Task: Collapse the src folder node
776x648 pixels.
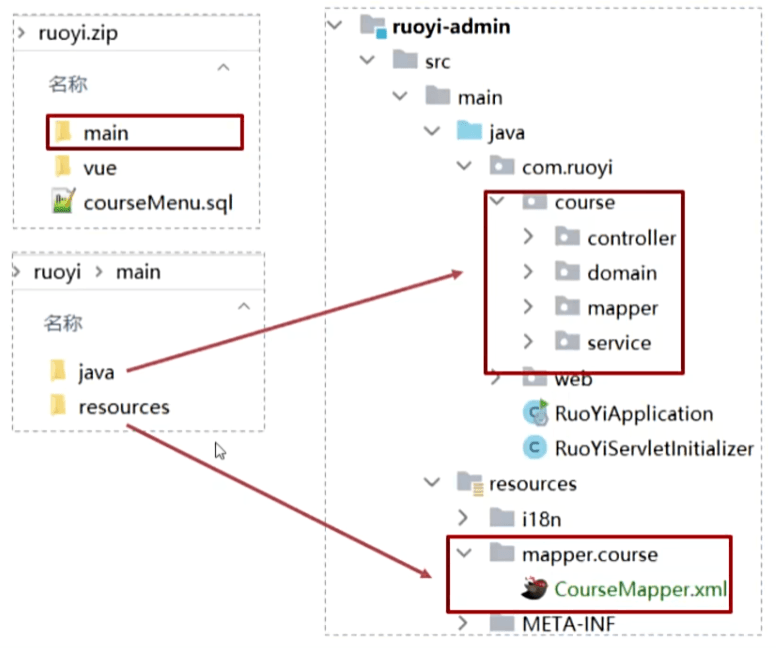Action: click(x=367, y=60)
